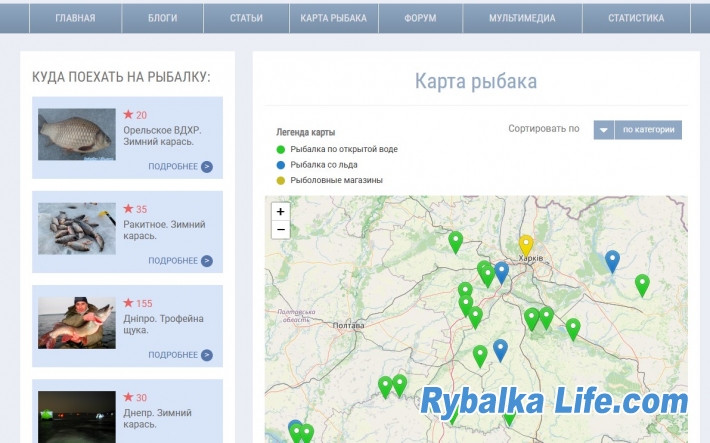
Task: Open the carp fish thumbnail for Орельское ВДХР
Action: (77, 134)
